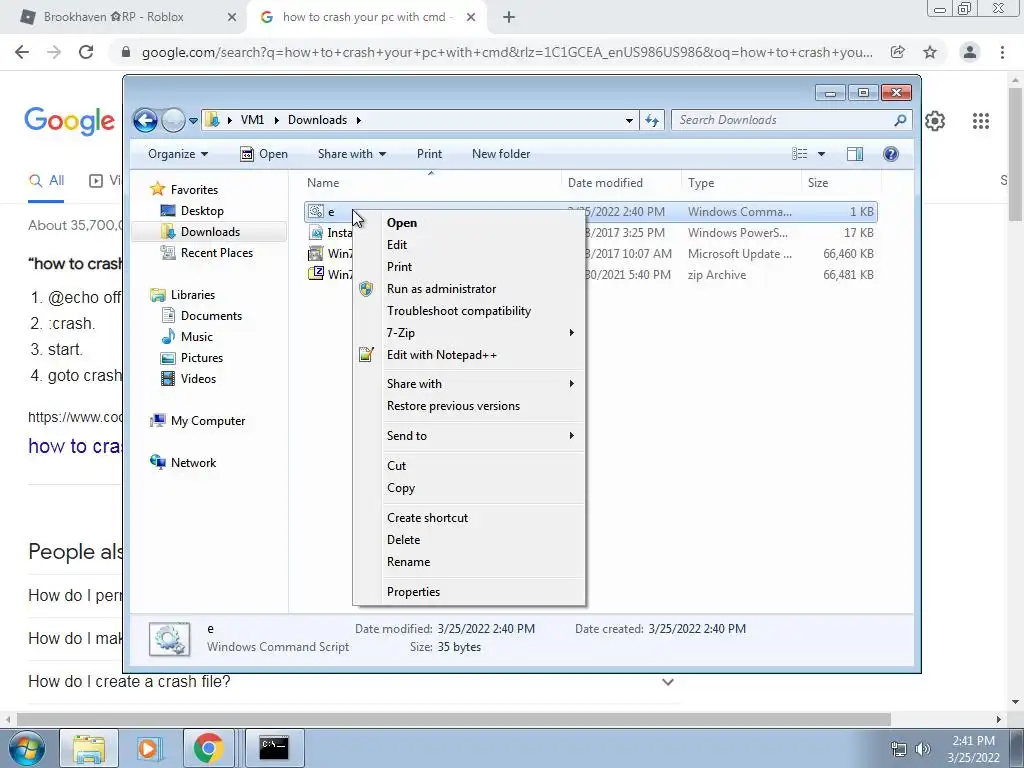The width and height of the screenshot is (1024, 768).
Task: Sort files by the Size column
Action: (x=841, y=183)
